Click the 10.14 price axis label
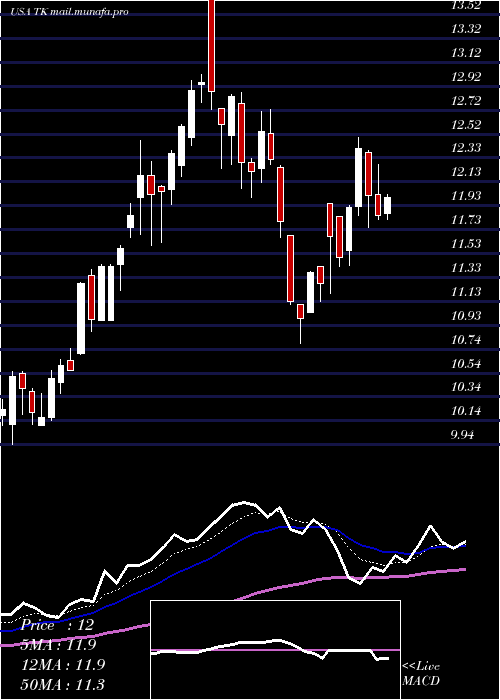 coord(466,411)
